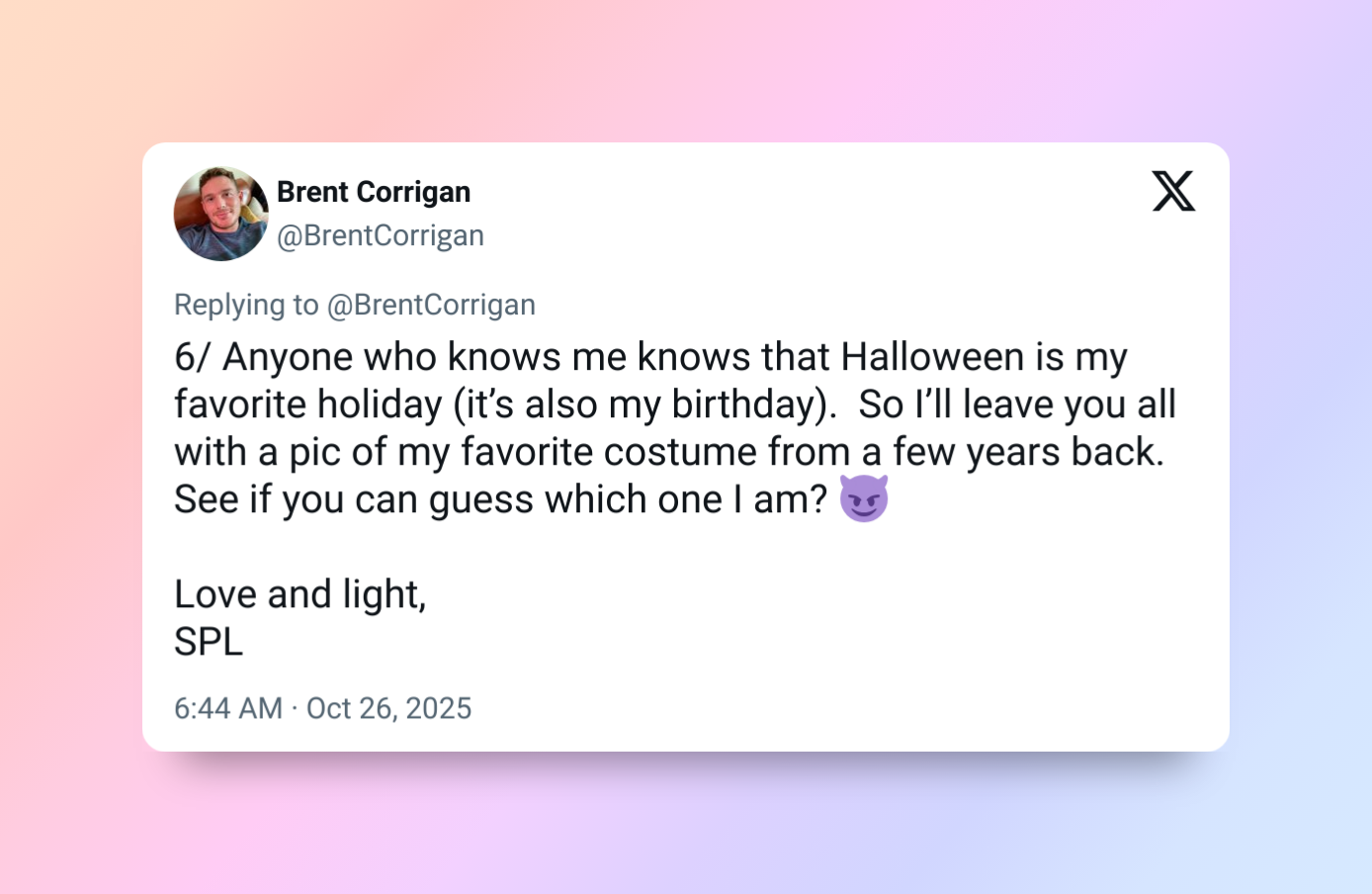Click the 6:44 AM timestamp
Image resolution: width=1372 pixels, height=894 pixels.
228,708
